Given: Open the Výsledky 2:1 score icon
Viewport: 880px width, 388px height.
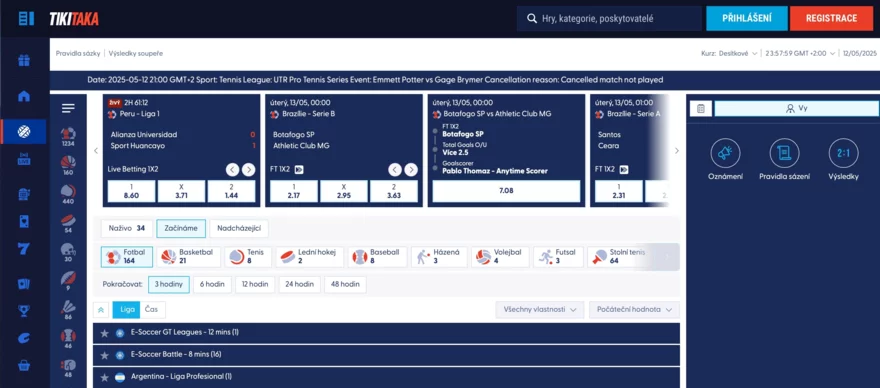Looking at the screenshot, I should 844,153.
